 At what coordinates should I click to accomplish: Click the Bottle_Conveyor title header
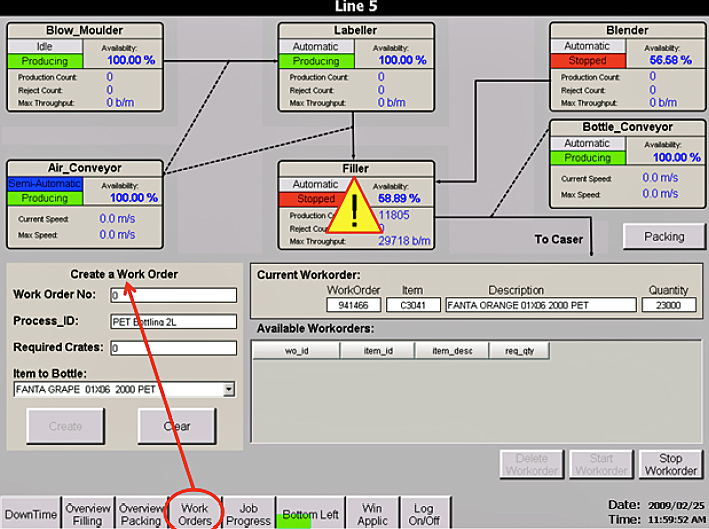tap(628, 127)
